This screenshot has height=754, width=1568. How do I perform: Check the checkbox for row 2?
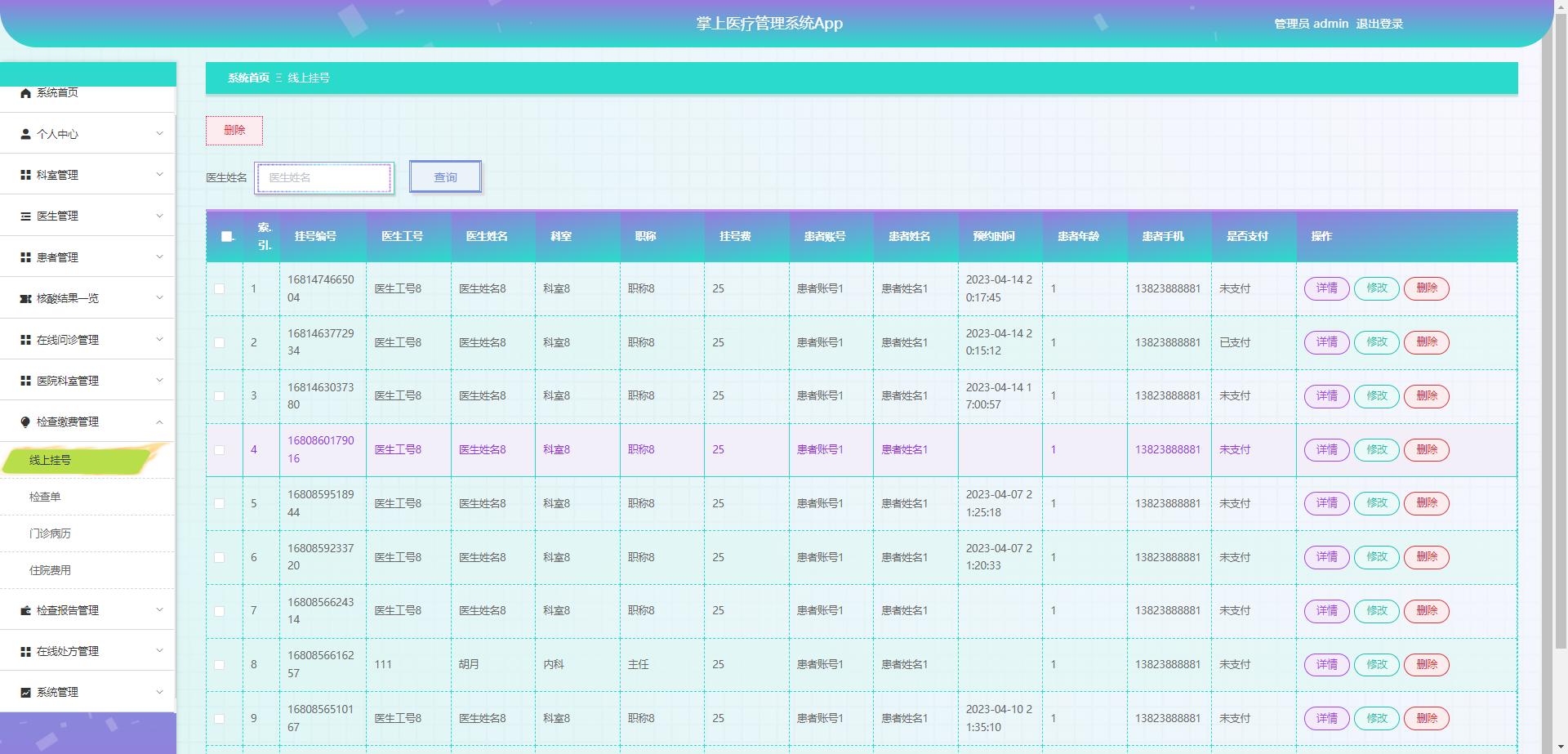[x=220, y=342]
